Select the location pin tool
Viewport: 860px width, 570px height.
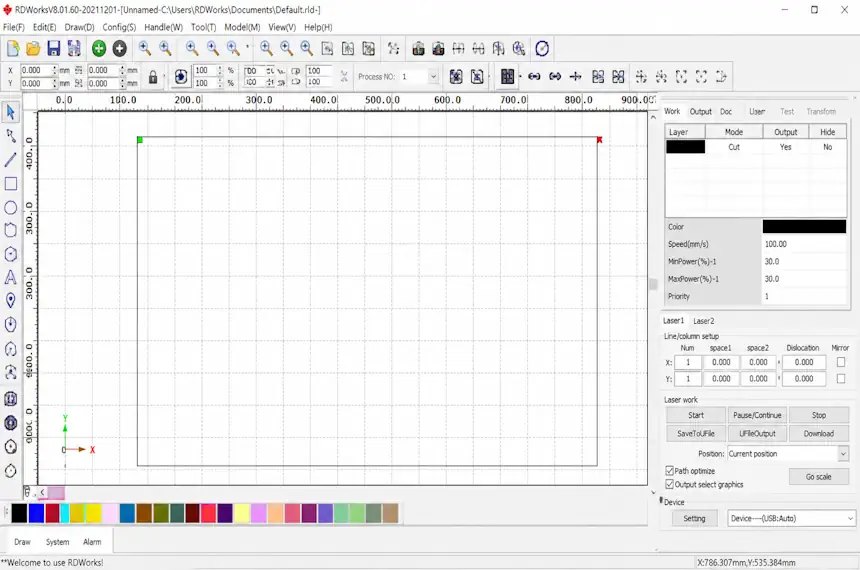(x=10, y=301)
